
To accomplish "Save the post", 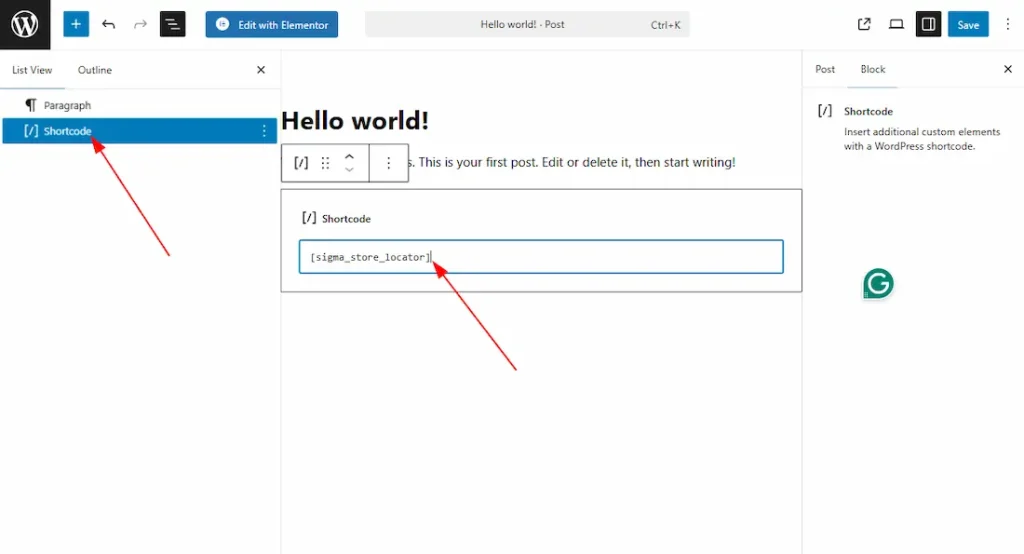I will pyautogui.click(x=968, y=24).
